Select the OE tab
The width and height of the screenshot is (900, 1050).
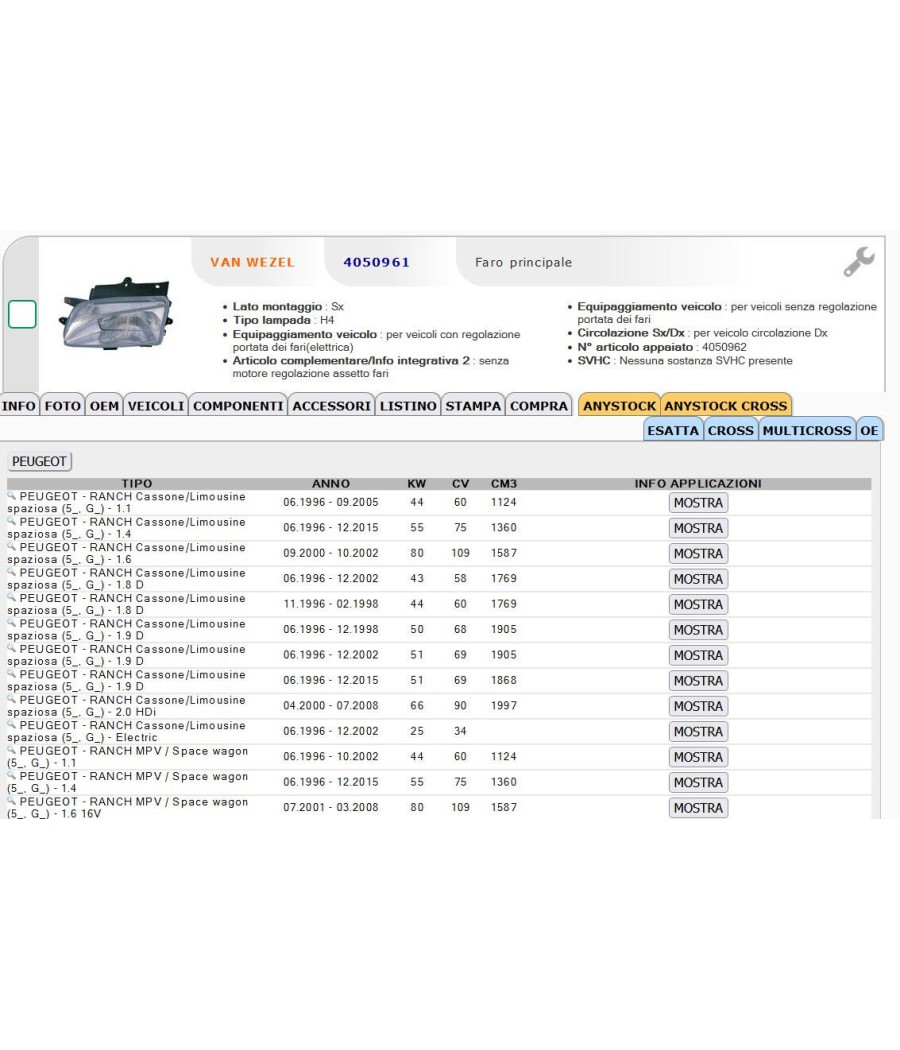[869, 431]
